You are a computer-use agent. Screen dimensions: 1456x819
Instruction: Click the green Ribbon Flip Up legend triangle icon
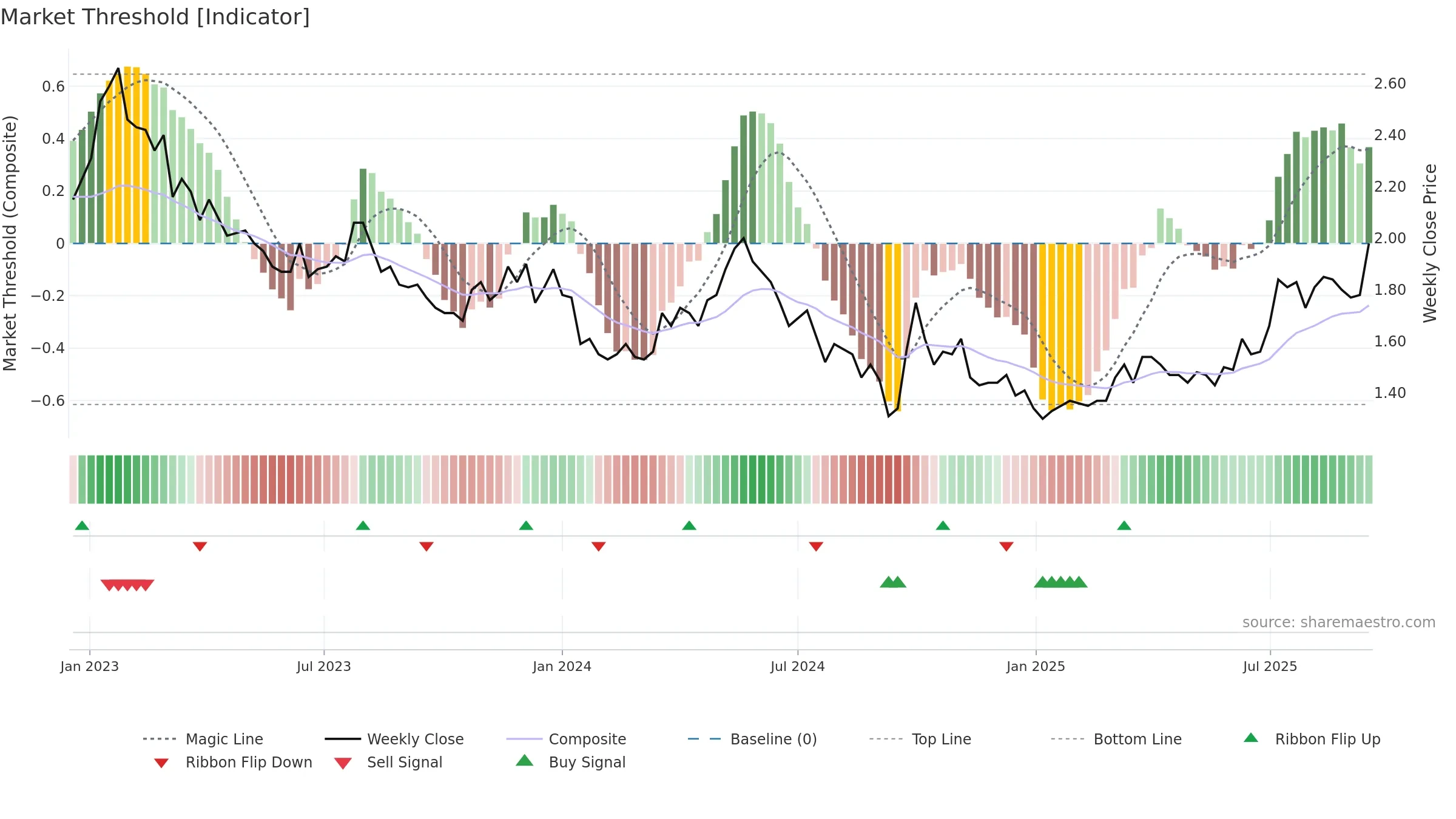coord(1251,738)
